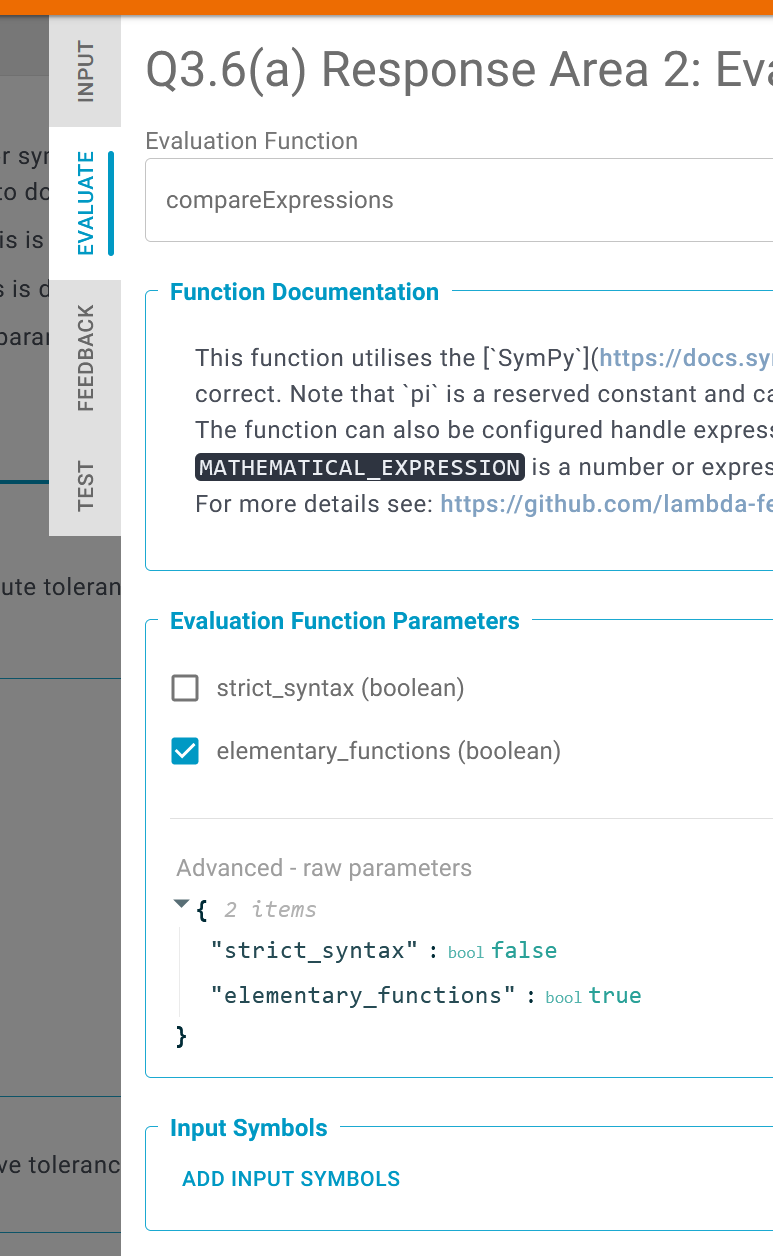
Task: Click the MATHEMATICAL_EXPRESSION highlighted token
Action: [x=358, y=467]
